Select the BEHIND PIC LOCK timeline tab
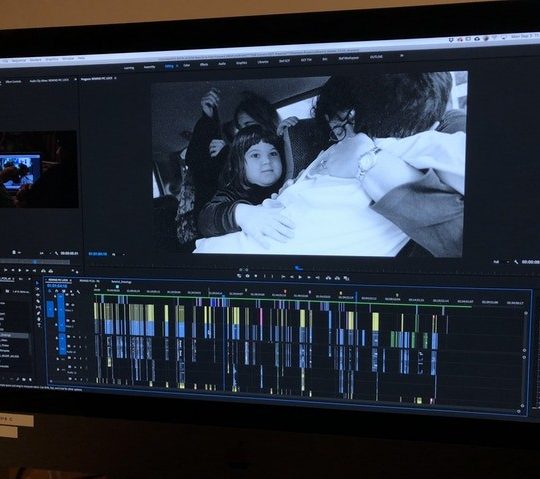The width and height of the screenshot is (540, 479). (x=58, y=280)
